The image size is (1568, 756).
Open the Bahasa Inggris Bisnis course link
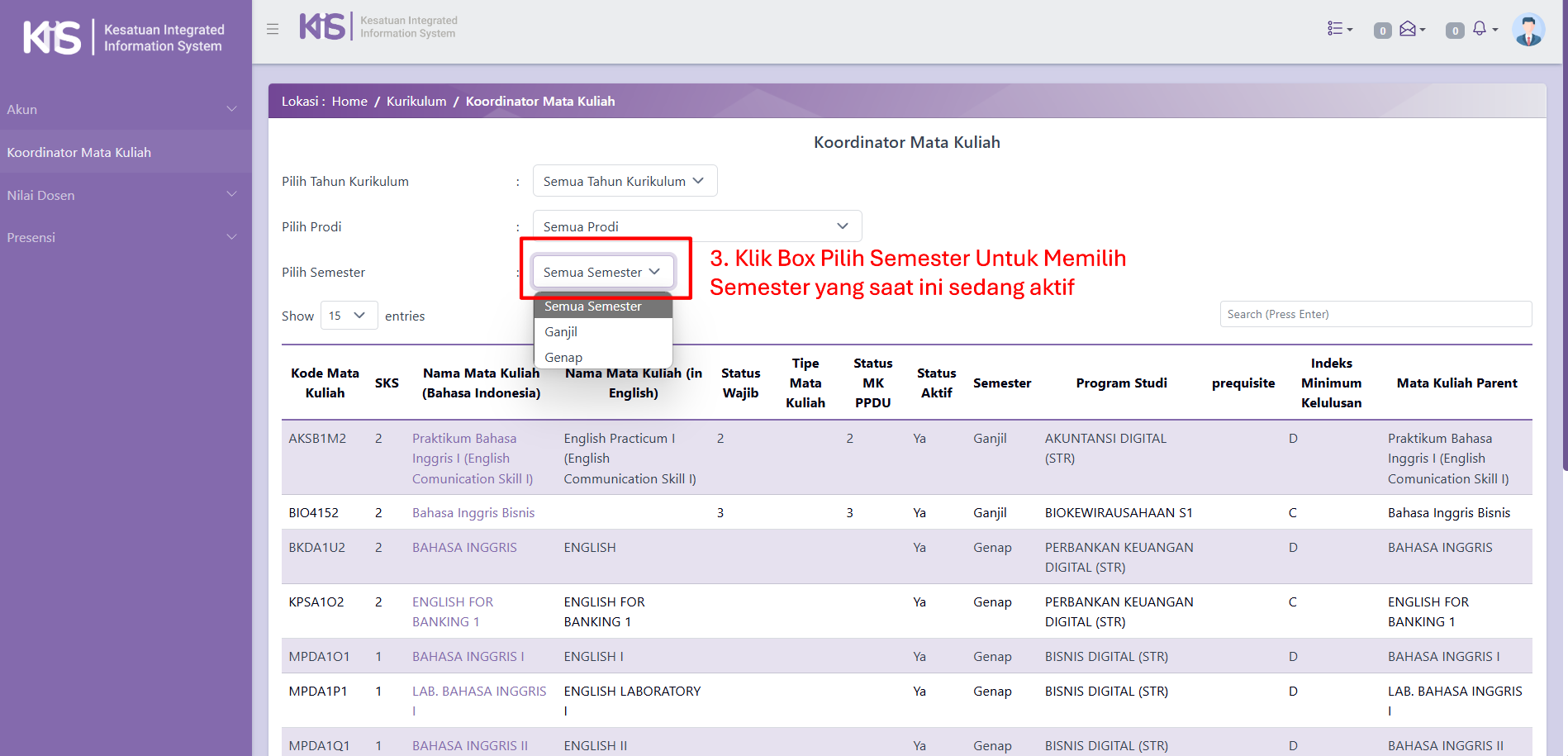tap(473, 512)
